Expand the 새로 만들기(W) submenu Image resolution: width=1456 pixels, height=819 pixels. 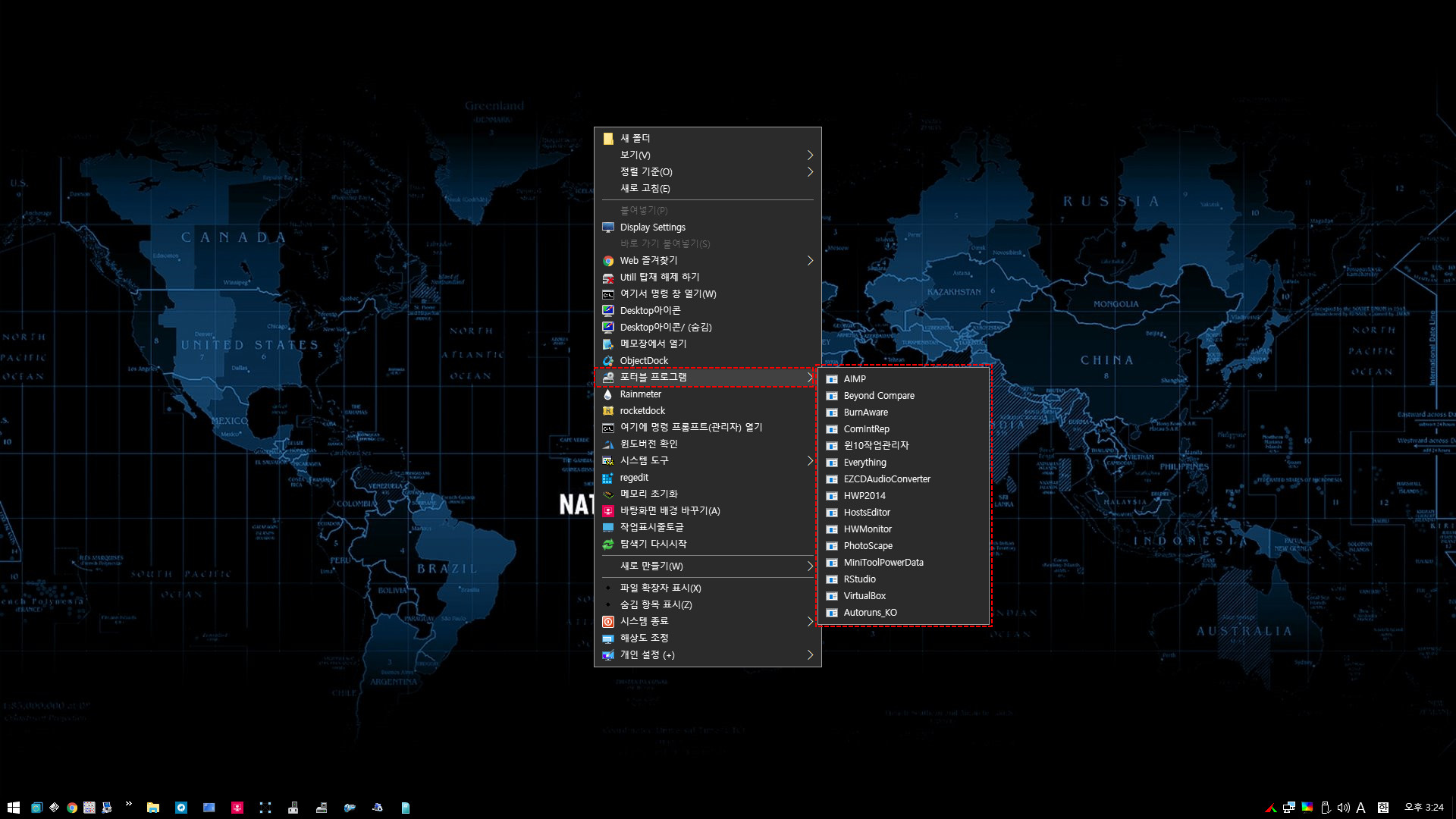(708, 566)
